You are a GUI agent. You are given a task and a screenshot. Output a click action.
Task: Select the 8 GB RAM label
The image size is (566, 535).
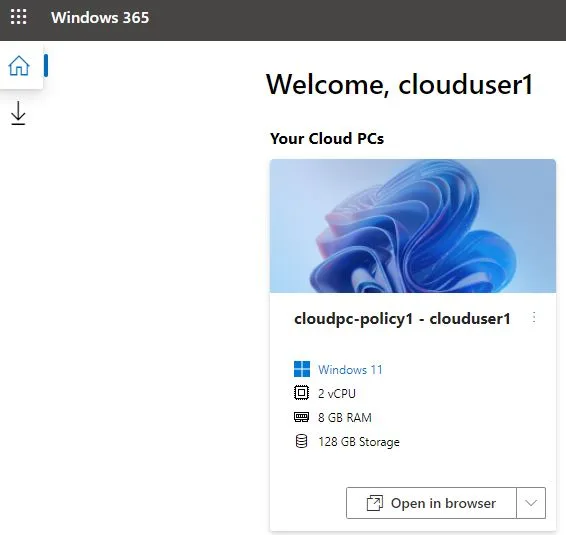point(345,417)
